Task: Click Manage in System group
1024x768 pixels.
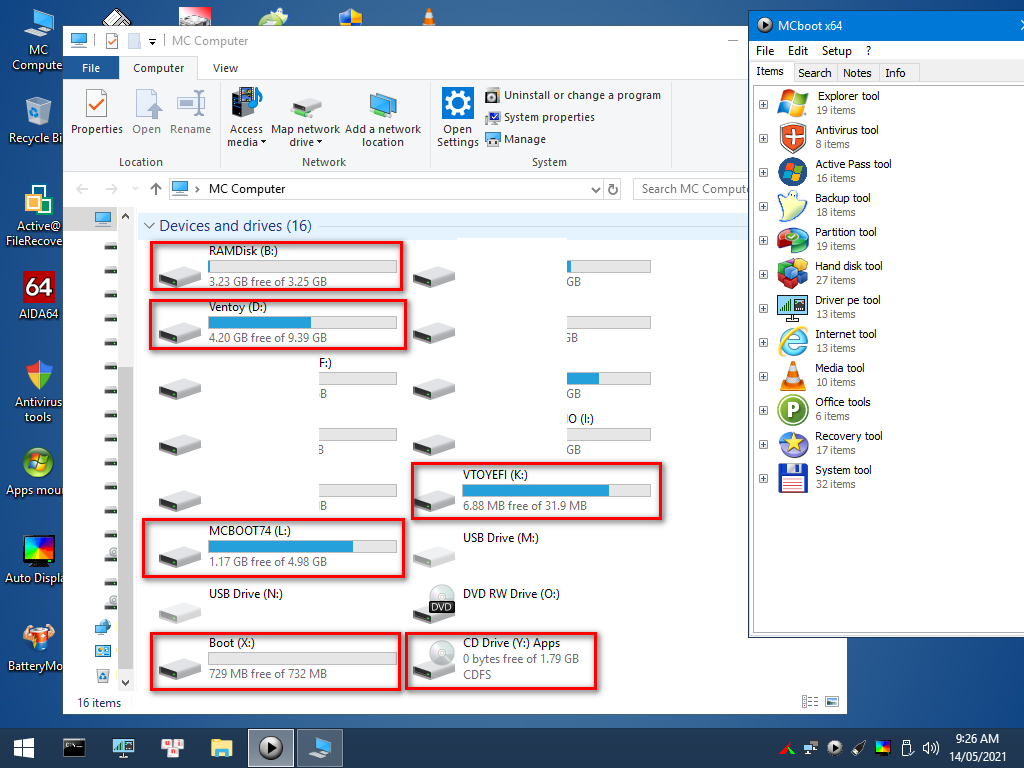Action: [x=515, y=140]
